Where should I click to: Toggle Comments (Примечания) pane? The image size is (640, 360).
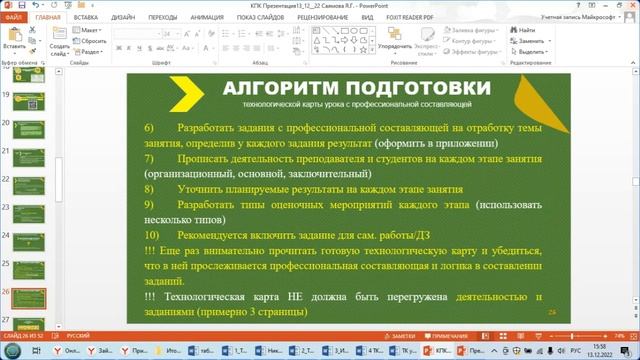pos(446,336)
